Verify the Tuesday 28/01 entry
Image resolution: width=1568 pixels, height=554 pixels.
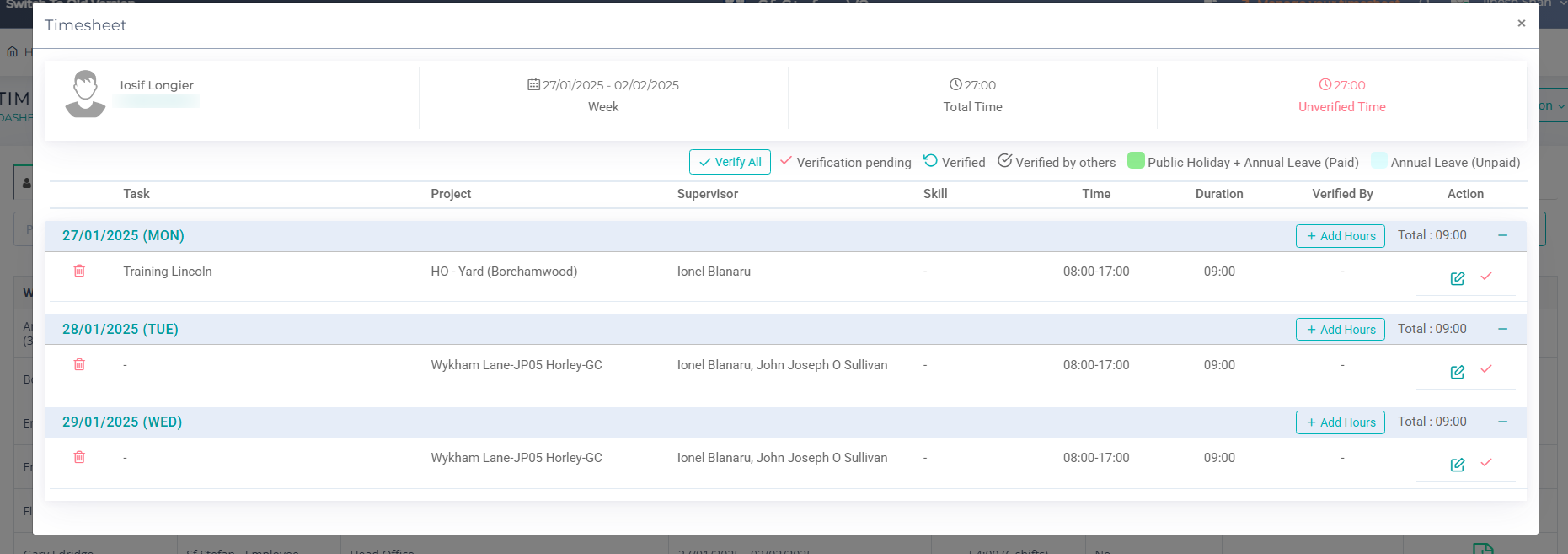(1486, 369)
